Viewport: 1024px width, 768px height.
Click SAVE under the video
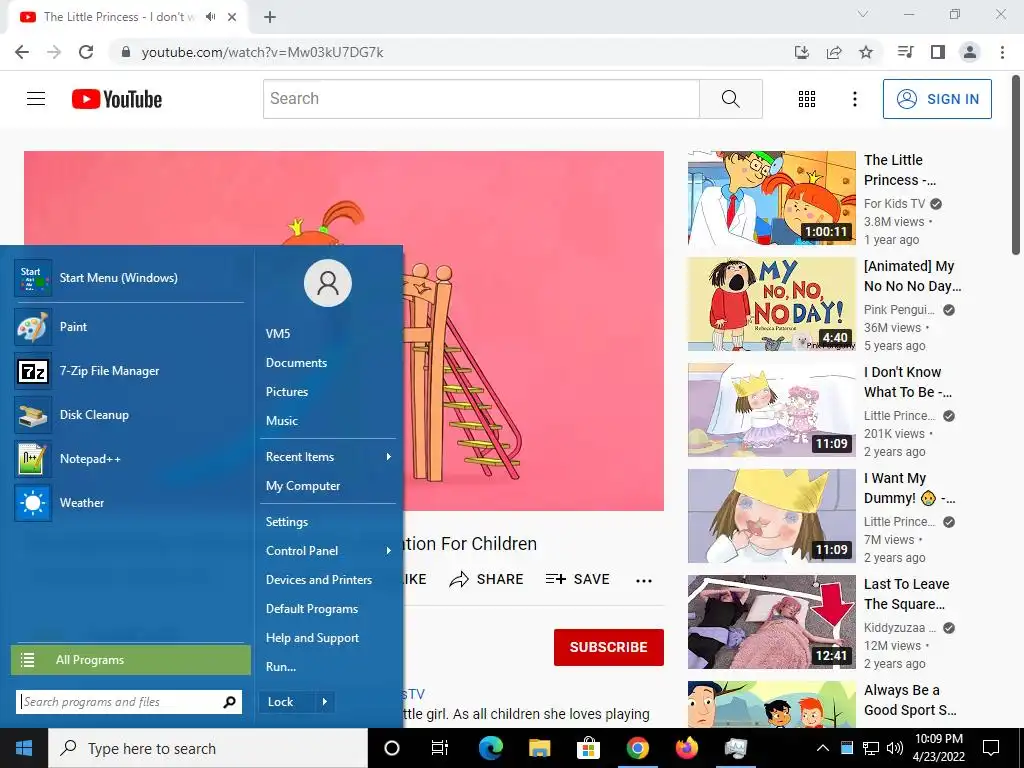click(577, 579)
